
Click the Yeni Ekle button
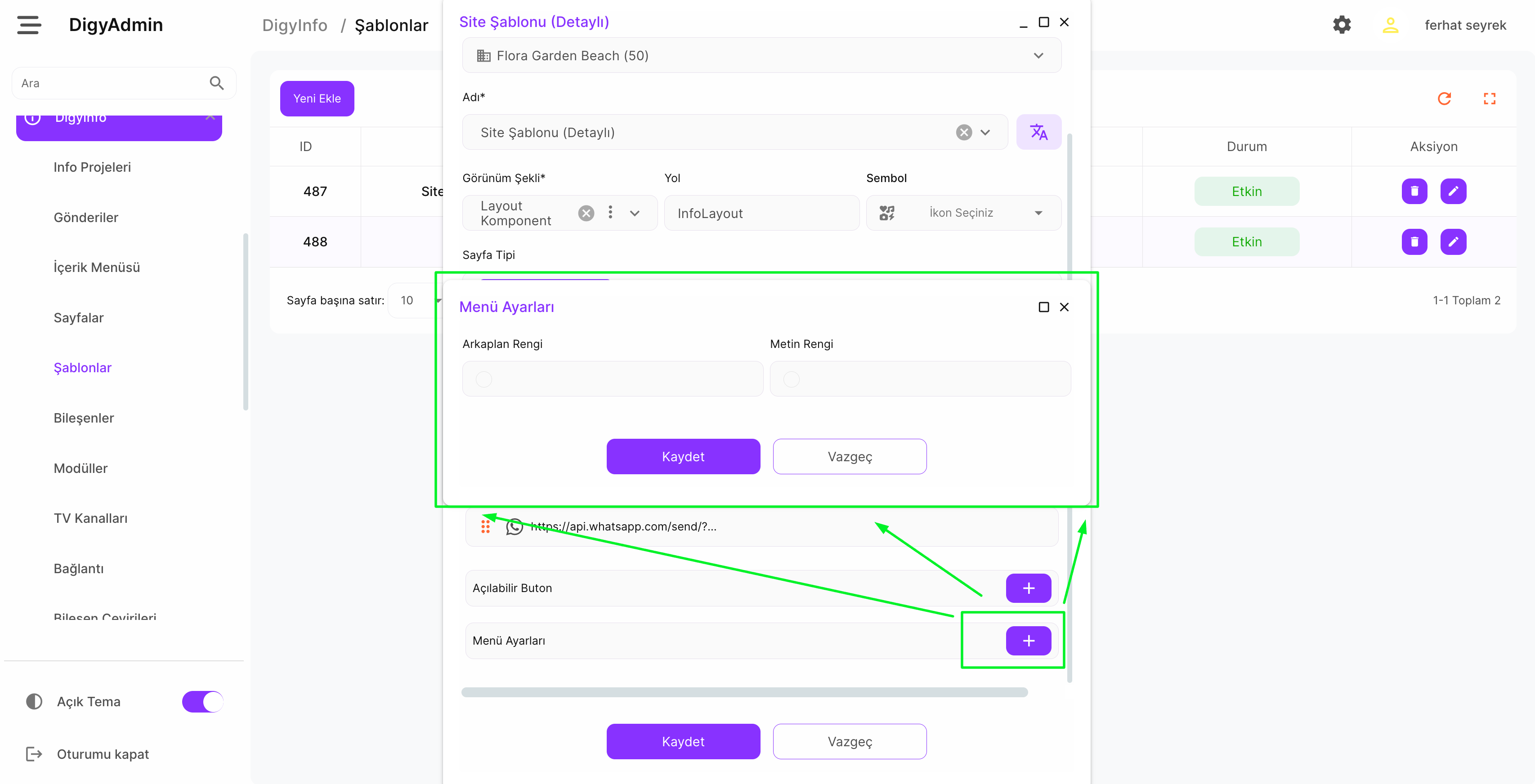[317, 98]
